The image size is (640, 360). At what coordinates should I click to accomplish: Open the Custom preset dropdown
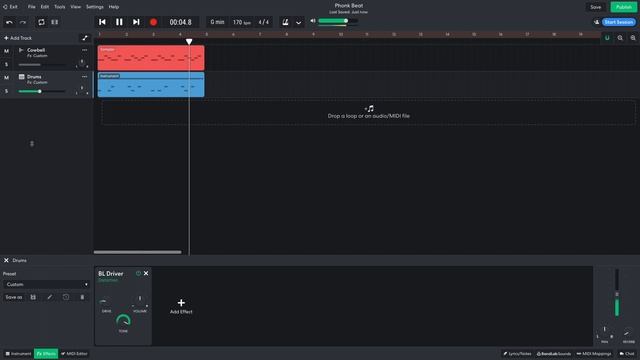(46, 284)
